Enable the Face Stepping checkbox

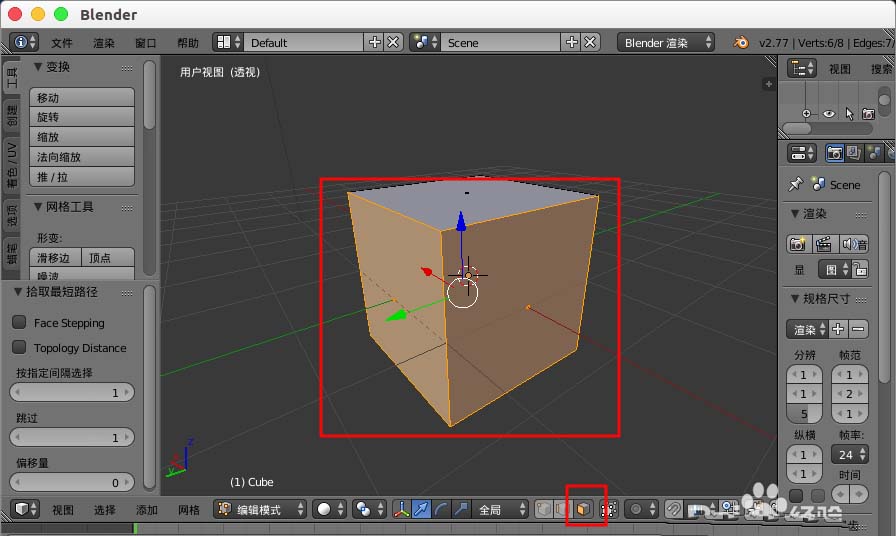[x=19, y=322]
